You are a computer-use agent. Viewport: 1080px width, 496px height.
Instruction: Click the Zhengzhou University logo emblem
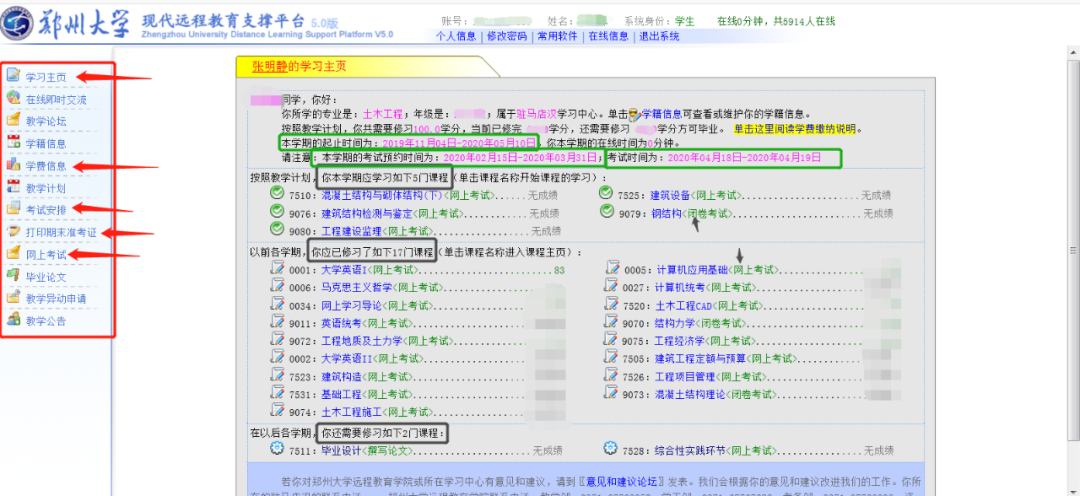(16, 25)
